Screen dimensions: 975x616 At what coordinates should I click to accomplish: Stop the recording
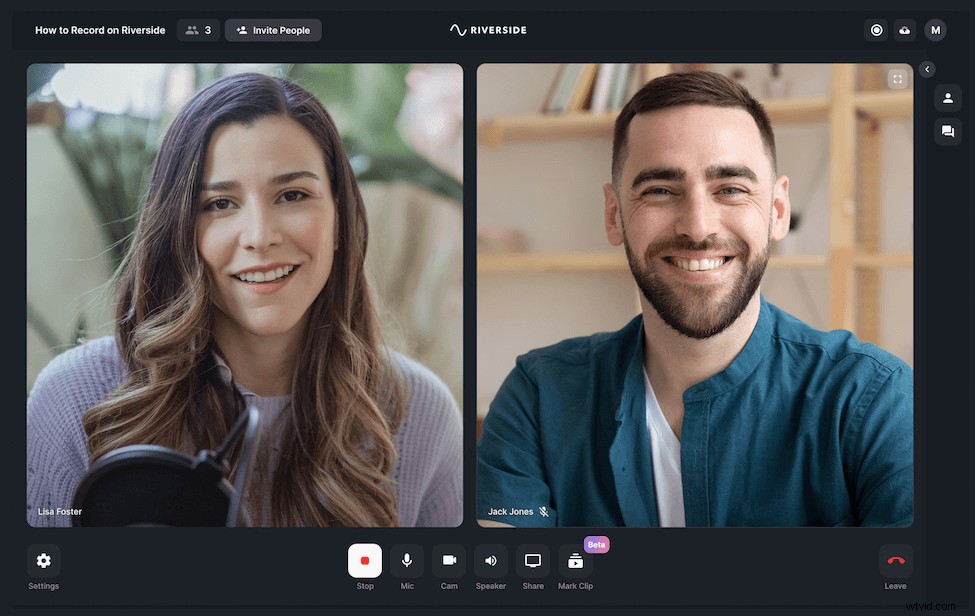(x=365, y=561)
